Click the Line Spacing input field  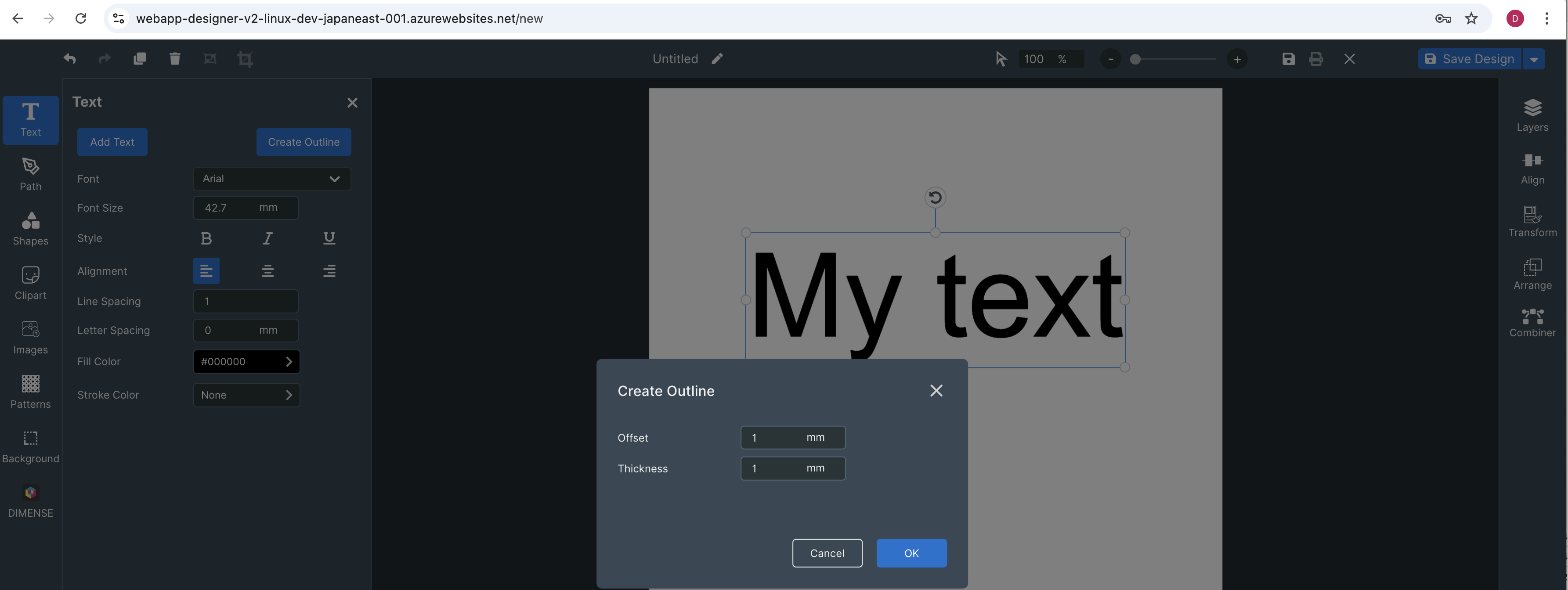click(246, 301)
